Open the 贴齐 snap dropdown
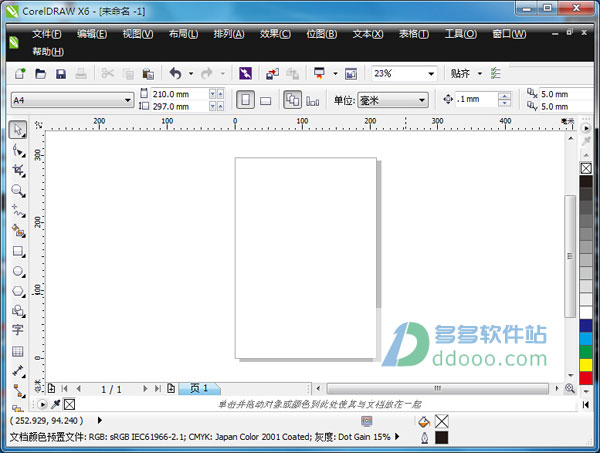Image resolution: width=600 pixels, height=453 pixels. tap(479, 73)
